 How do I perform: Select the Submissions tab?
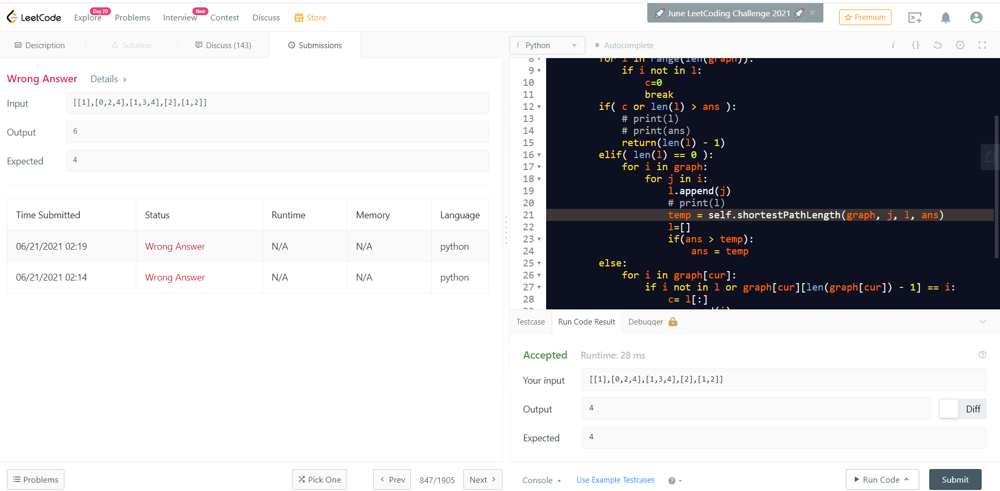click(314, 45)
